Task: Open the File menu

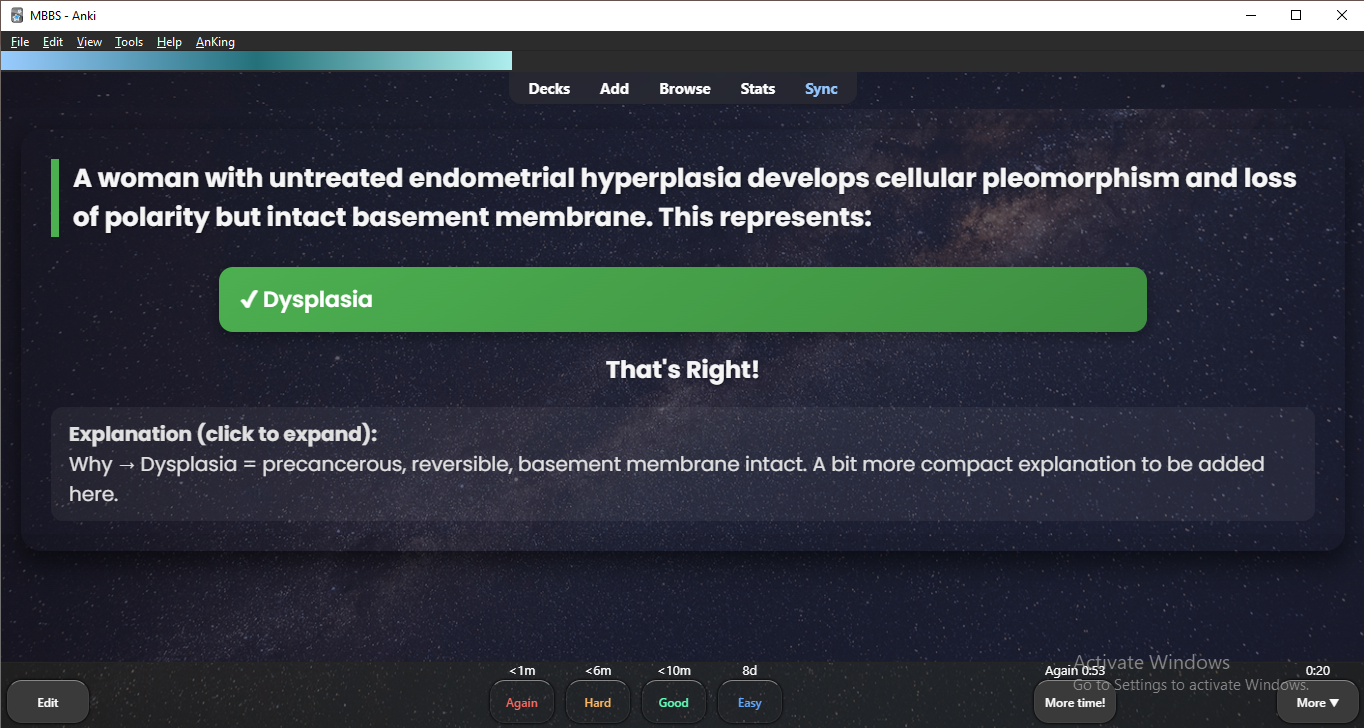Action: 20,42
